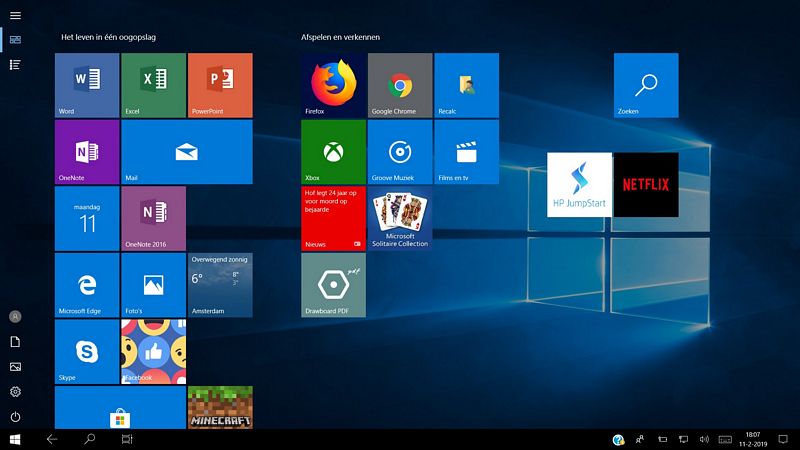Open the touch keyboard icon
This screenshot has height=450, width=800.
coord(726,439)
